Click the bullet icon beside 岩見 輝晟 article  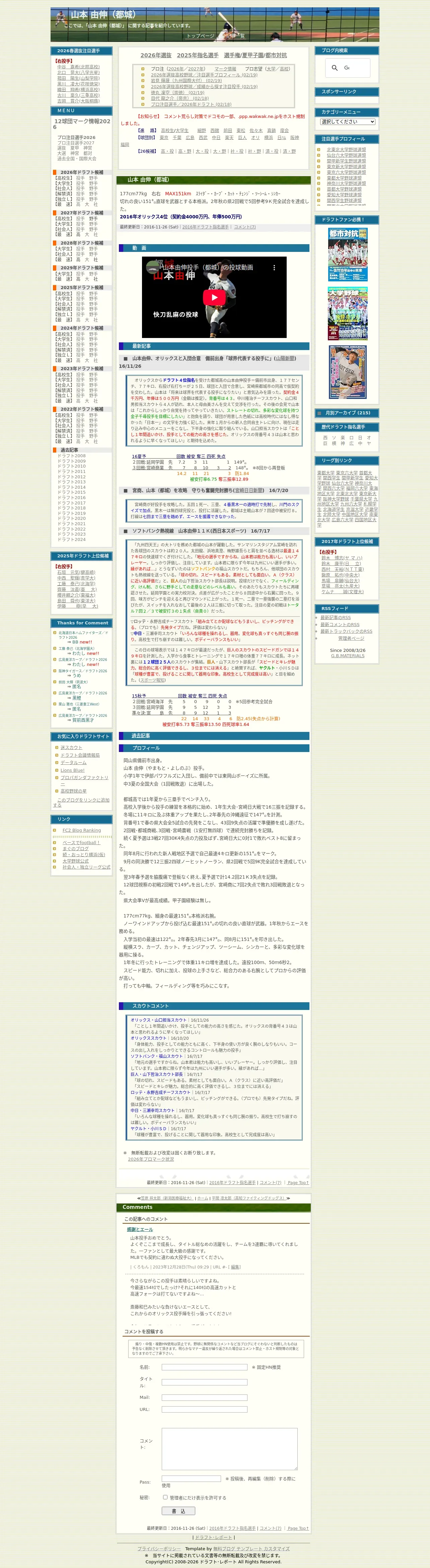[143, 81]
